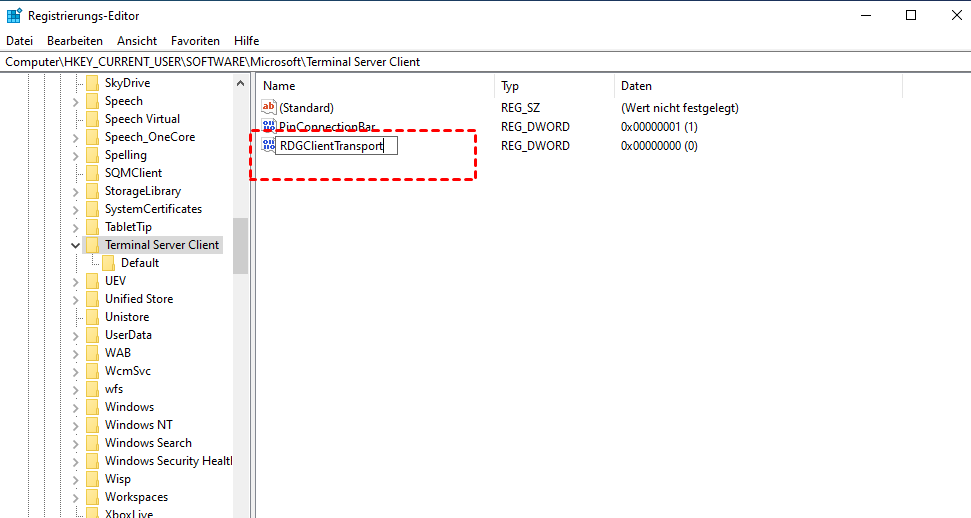Image resolution: width=971 pixels, height=518 pixels.
Task: Open the Ansicht menu
Action: coord(137,41)
